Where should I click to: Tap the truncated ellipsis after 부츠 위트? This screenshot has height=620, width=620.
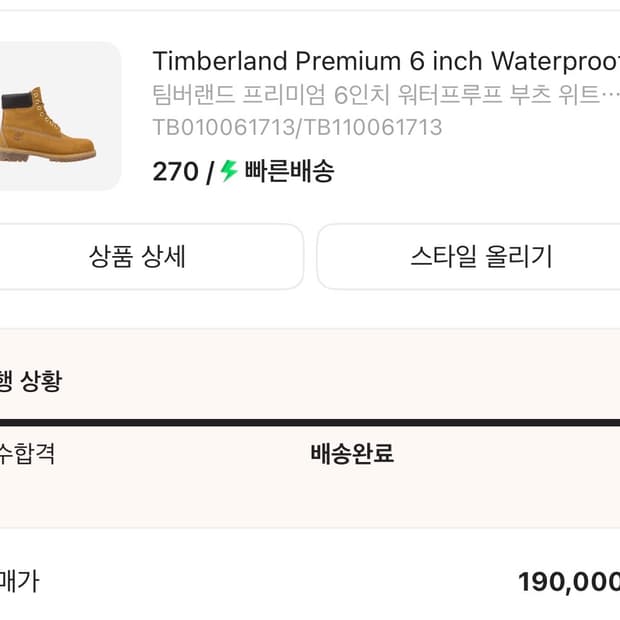pos(610,96)
